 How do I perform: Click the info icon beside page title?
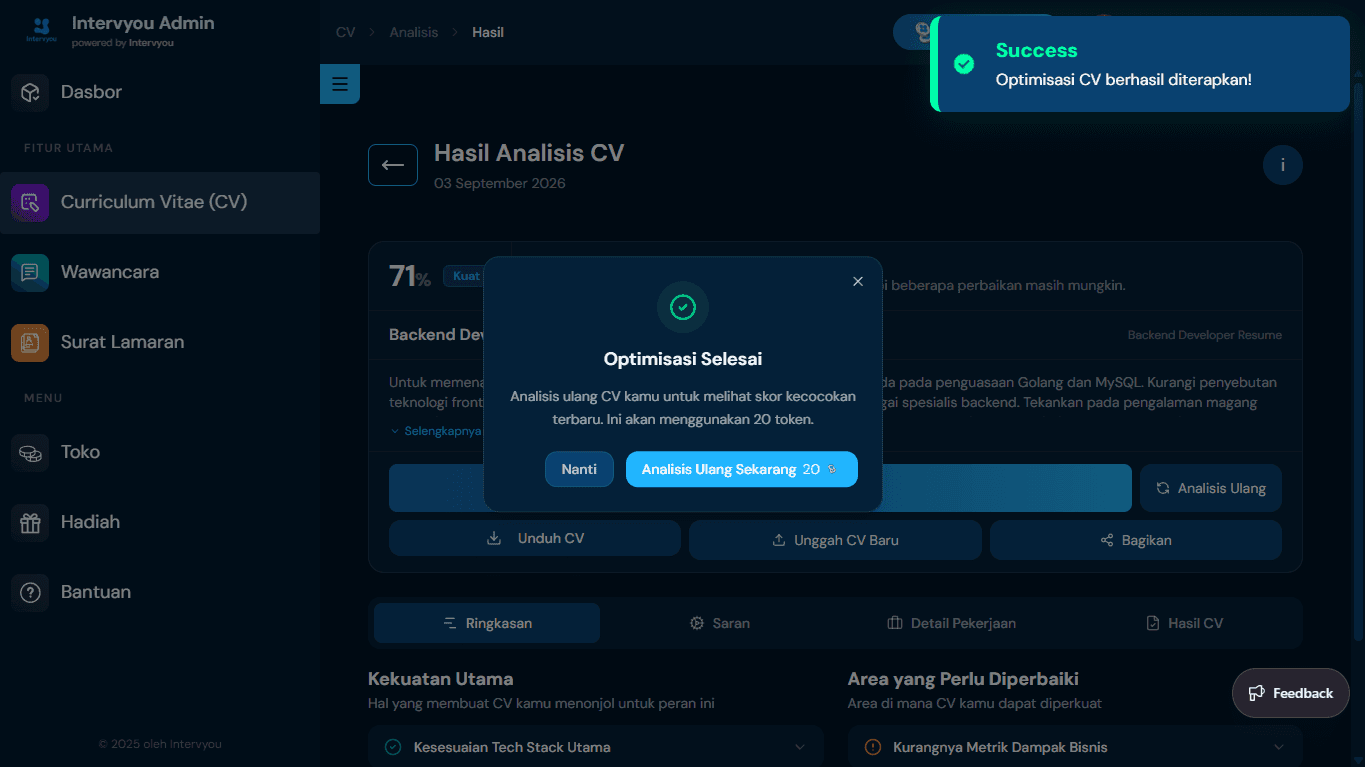click(x=1283, y=165)
